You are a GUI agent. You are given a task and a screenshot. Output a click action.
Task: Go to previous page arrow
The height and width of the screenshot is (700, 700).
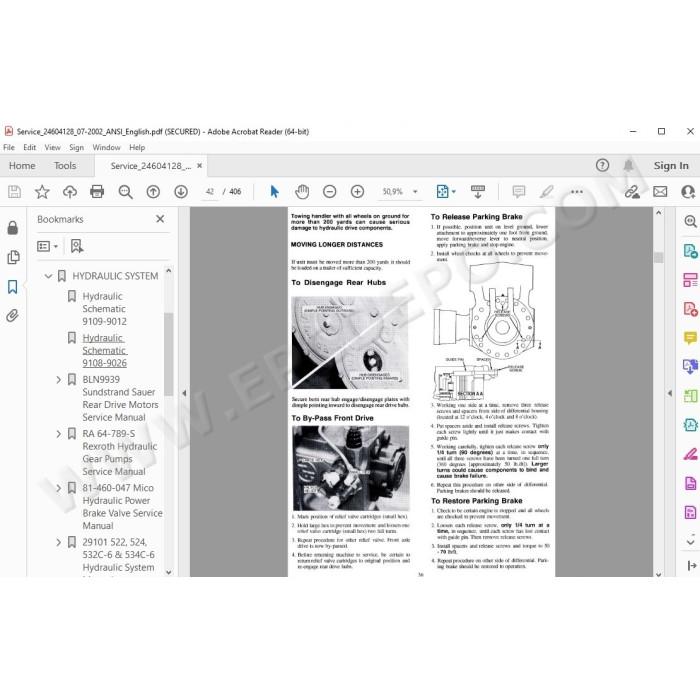(153, 192)
